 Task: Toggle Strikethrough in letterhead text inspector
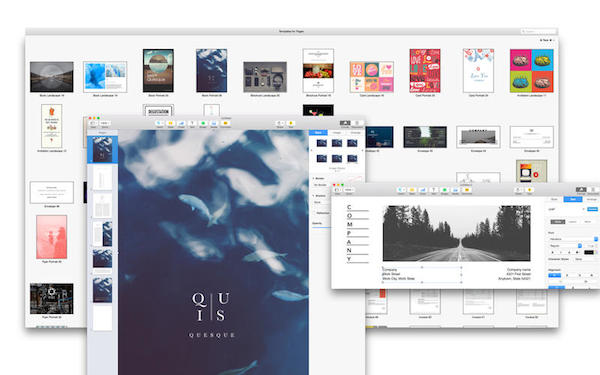coord(577,252)
